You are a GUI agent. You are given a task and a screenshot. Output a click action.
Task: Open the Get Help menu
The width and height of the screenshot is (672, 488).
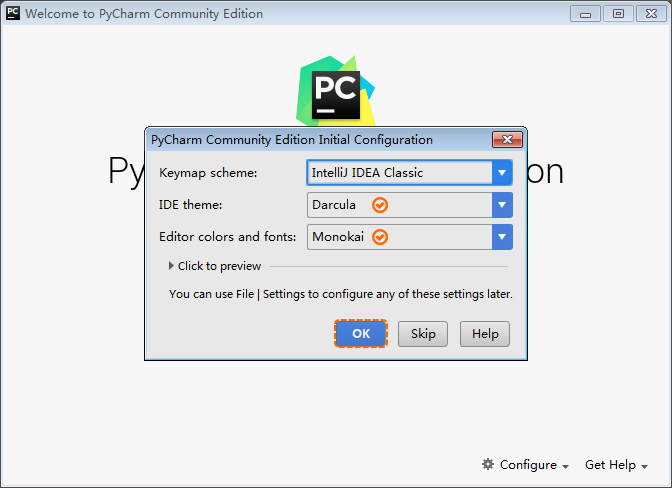click(616, 465)
